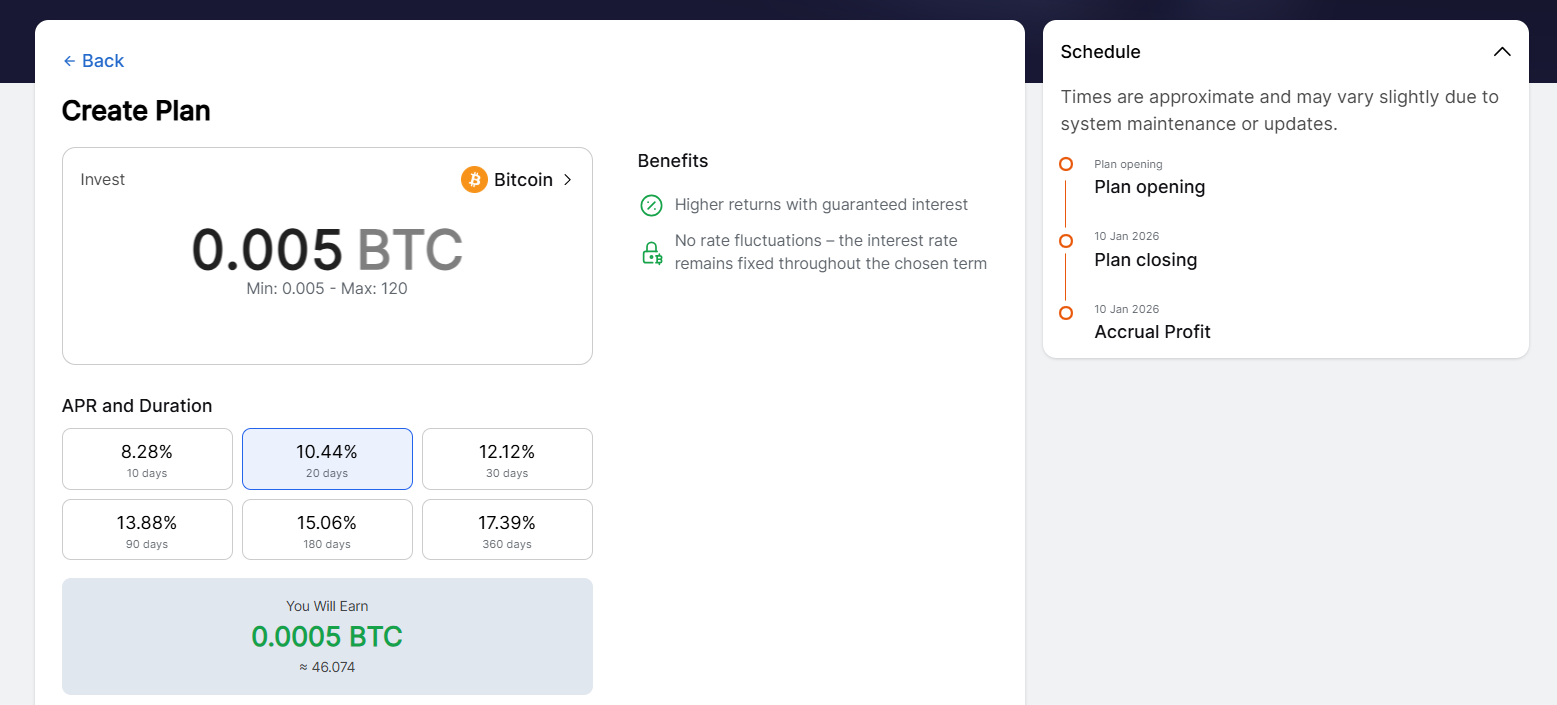1557x705 pixels.
Task: Select the 8.28% 10 days plan
Action: tap(147, 459)
